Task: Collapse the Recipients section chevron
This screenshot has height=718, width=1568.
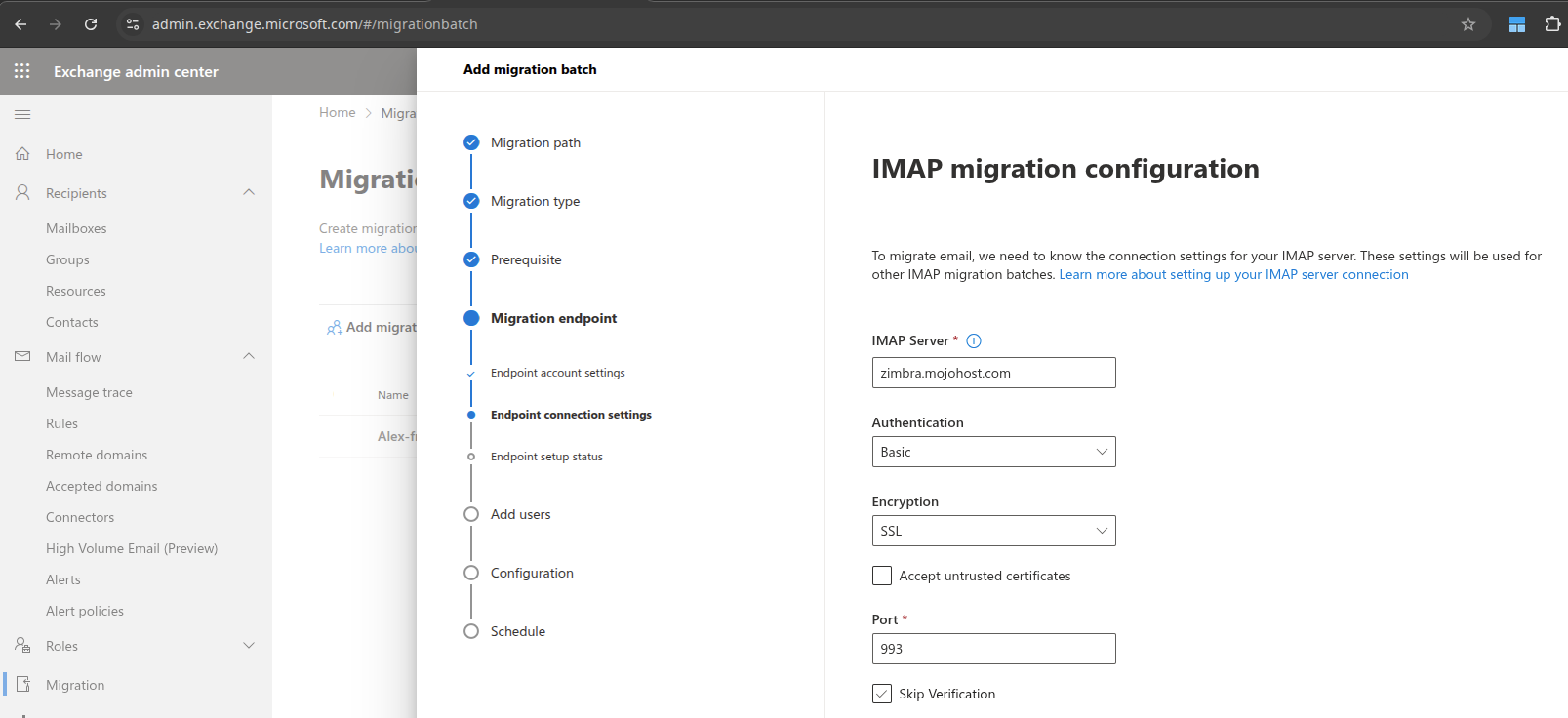Action: [249, 192]
